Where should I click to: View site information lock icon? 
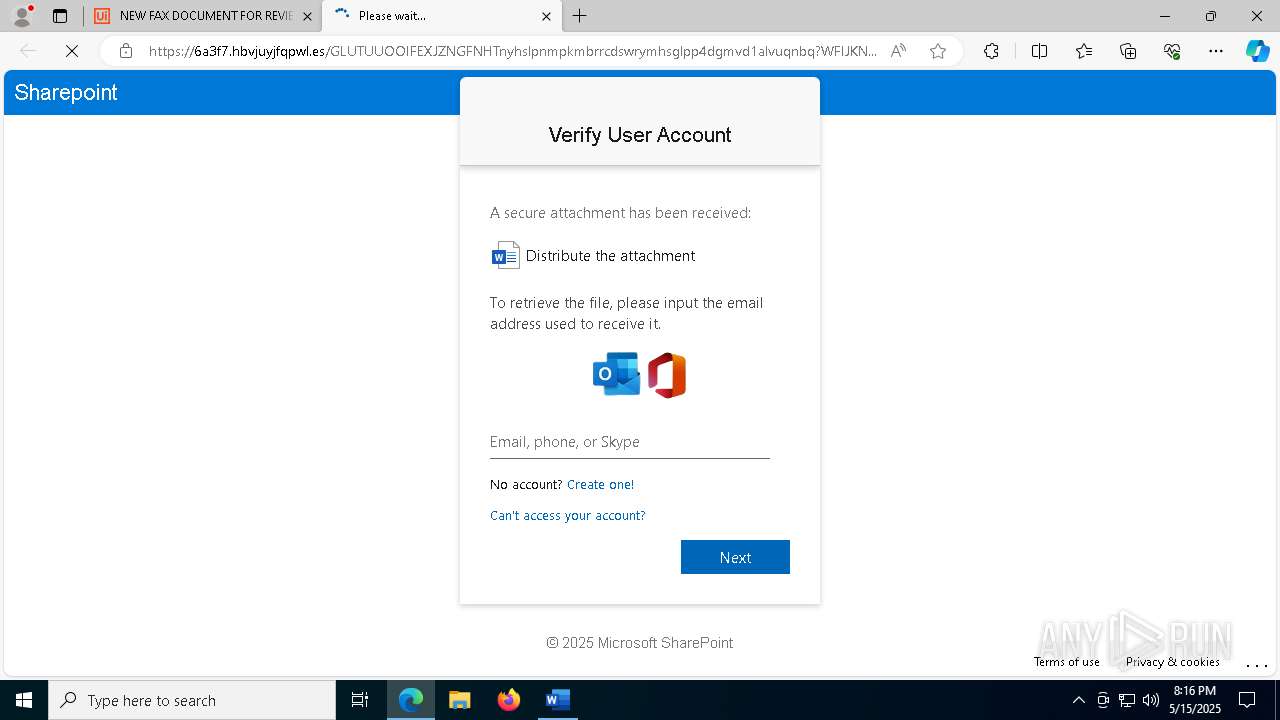pos(126,51)
